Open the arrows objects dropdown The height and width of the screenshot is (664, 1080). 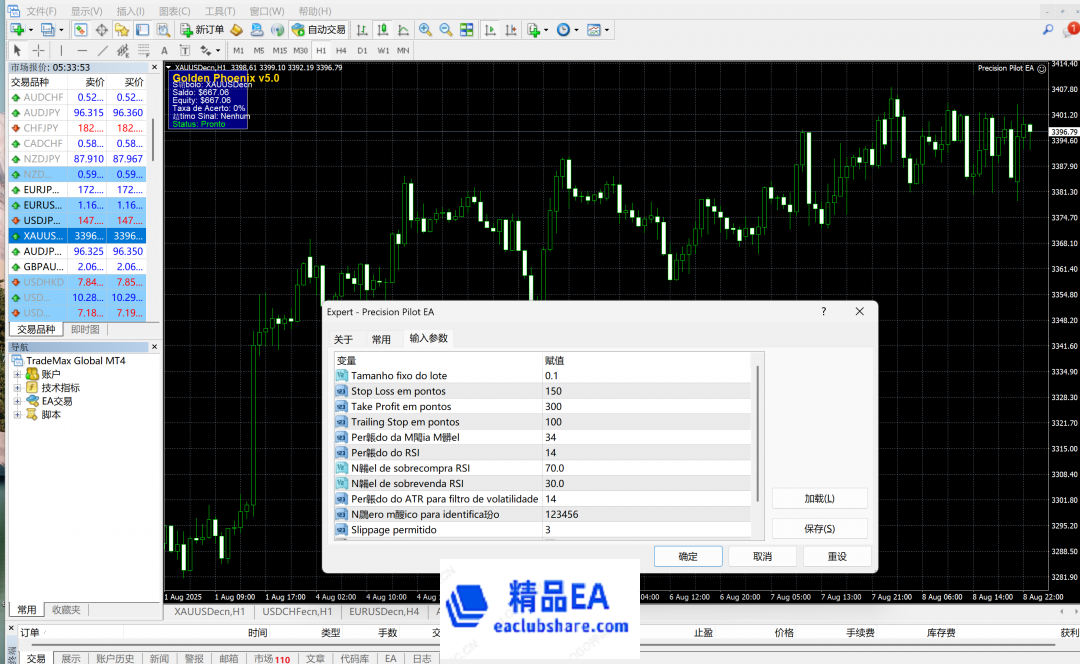click(218, 50)
